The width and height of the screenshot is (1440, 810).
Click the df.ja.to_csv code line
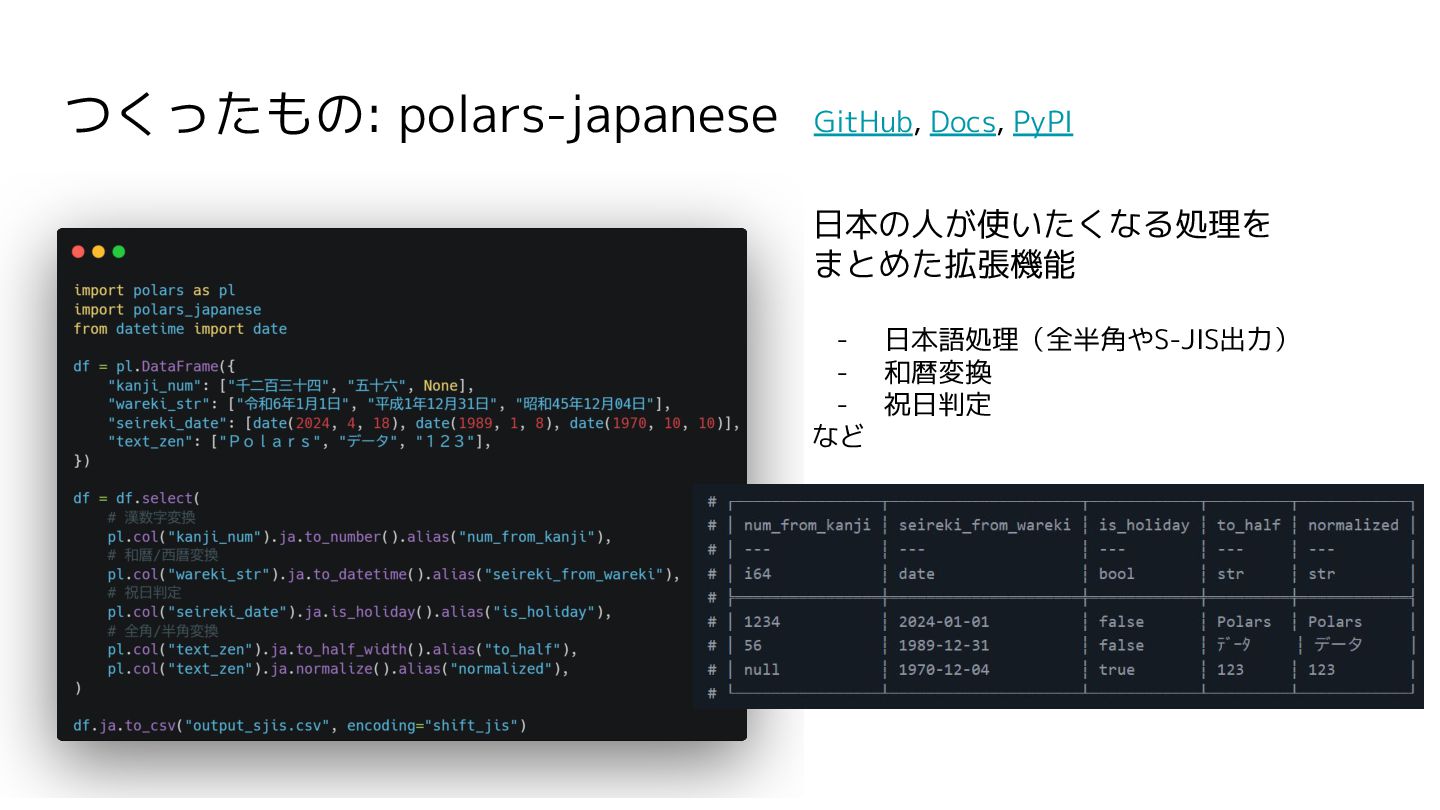click(300, 725)
